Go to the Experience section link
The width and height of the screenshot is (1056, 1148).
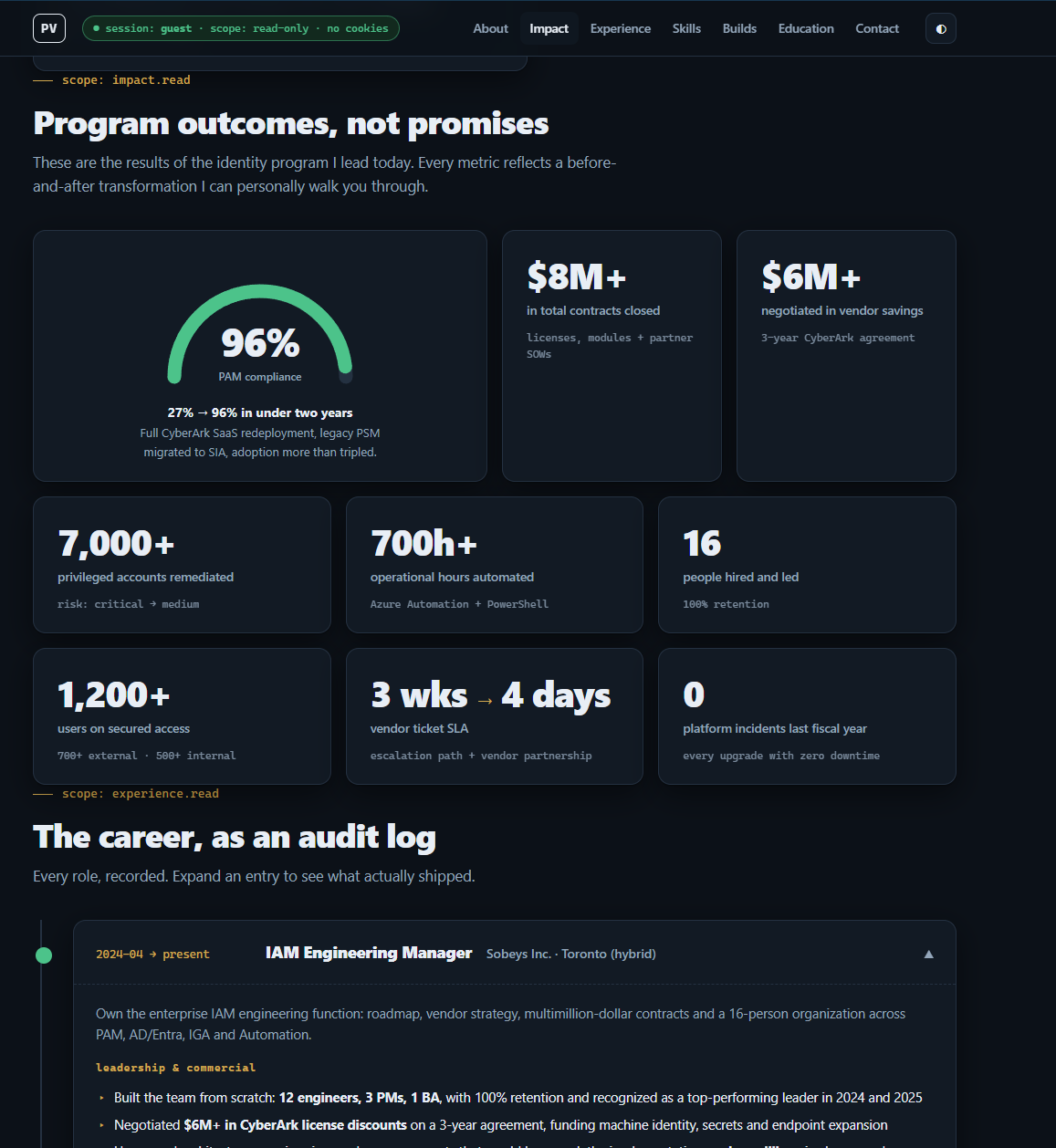pyautogui.click(x=620, y=28)
